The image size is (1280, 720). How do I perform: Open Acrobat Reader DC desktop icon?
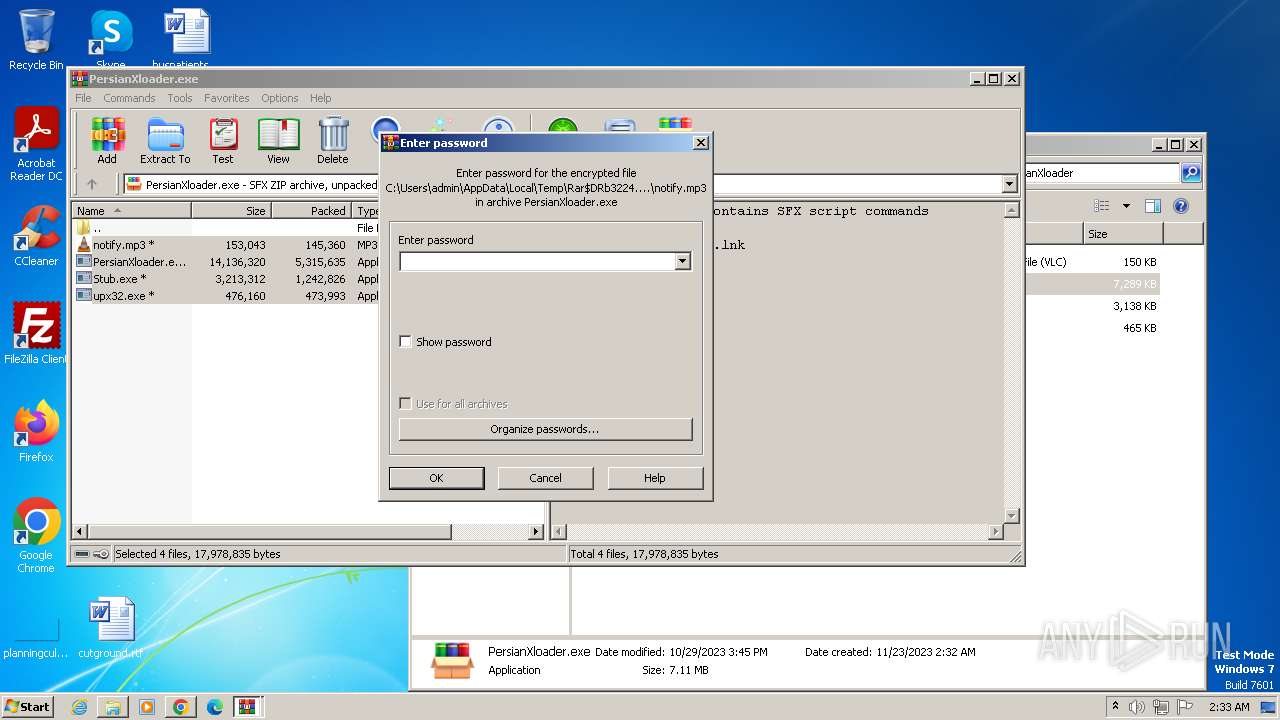point(36,145)
